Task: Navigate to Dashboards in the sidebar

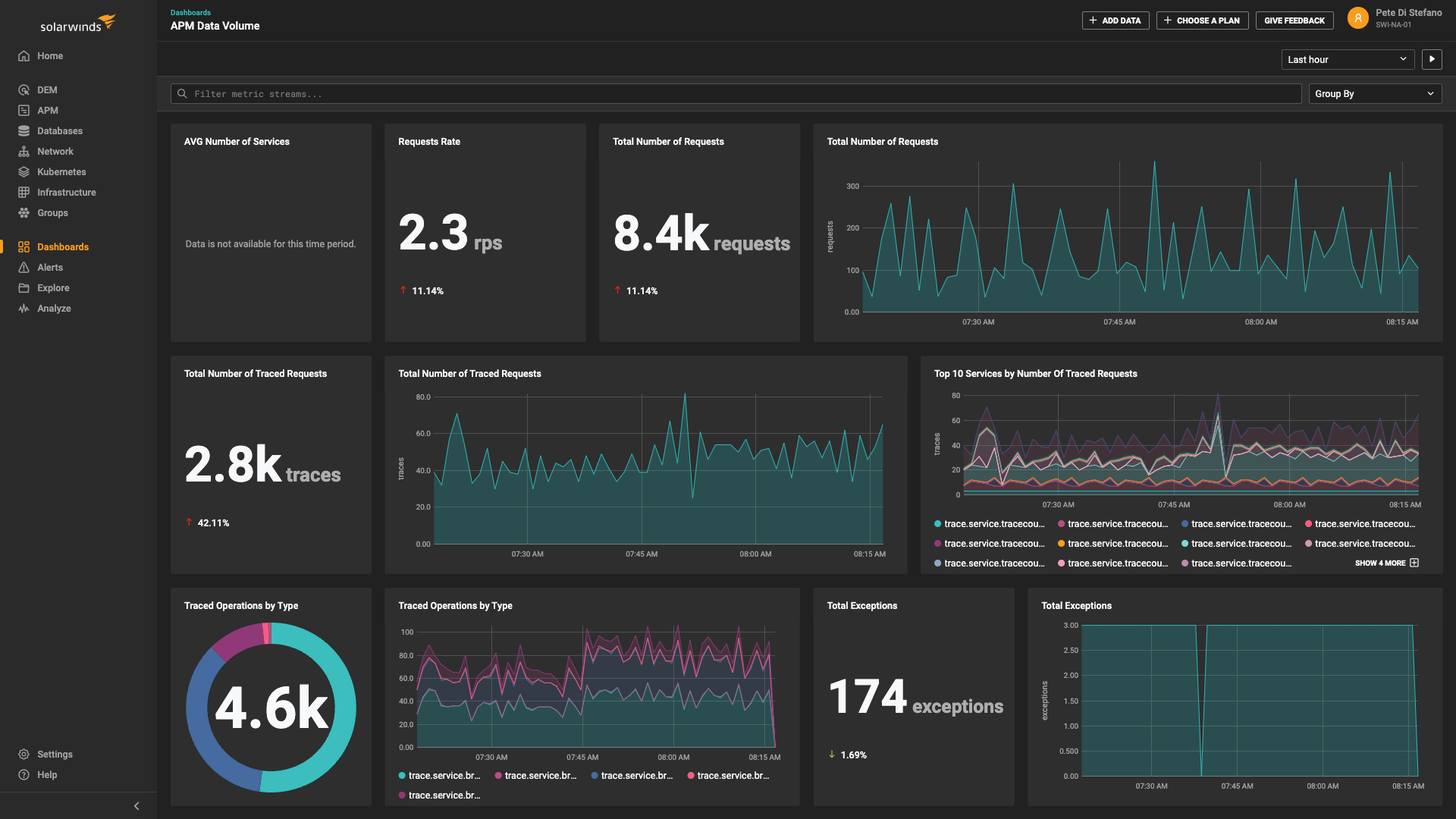Action: pos(24,246)
